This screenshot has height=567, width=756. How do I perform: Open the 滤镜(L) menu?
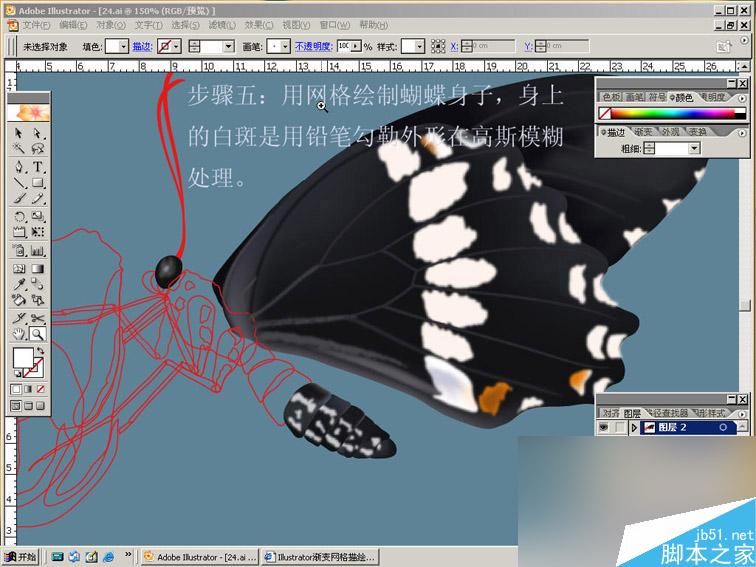[x=222, y=25]
